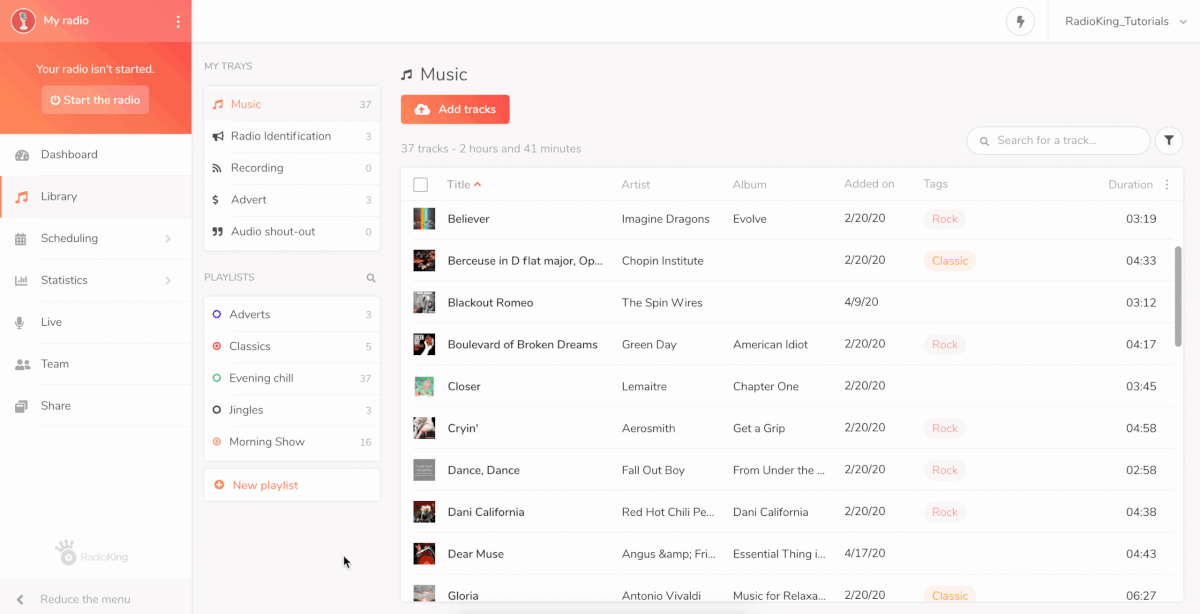
Task: Click the Closer album cover thumbnail
Action: click(424, 386)
